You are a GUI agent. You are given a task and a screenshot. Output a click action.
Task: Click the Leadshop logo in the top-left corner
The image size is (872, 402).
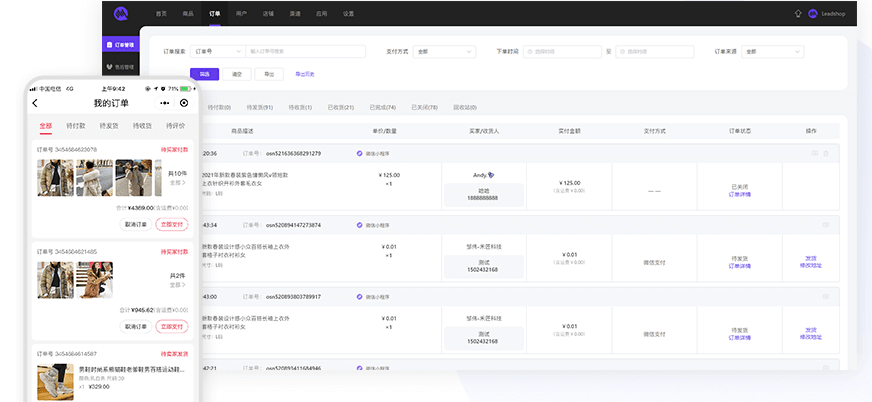click(121, 13)
